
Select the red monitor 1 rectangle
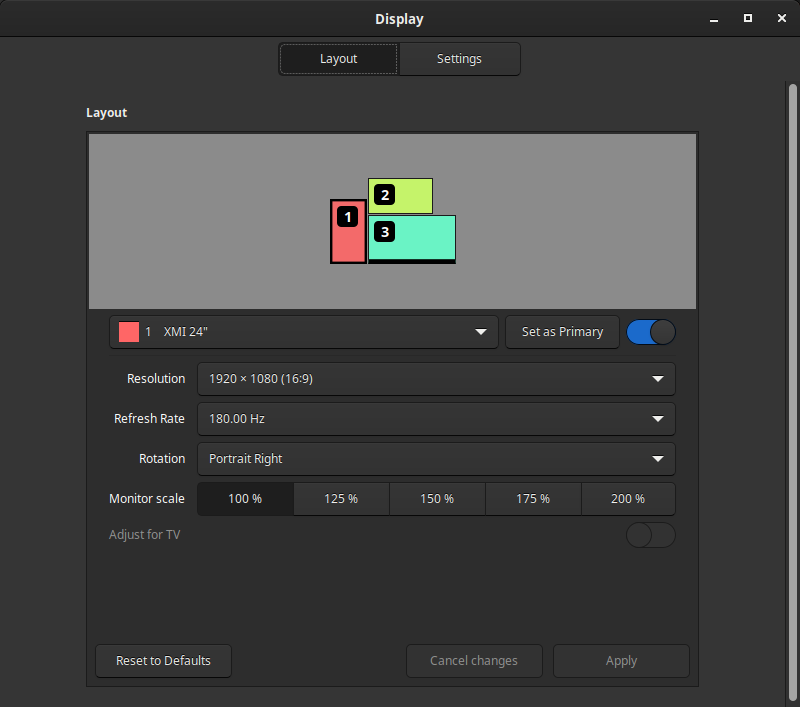(348, 244)
